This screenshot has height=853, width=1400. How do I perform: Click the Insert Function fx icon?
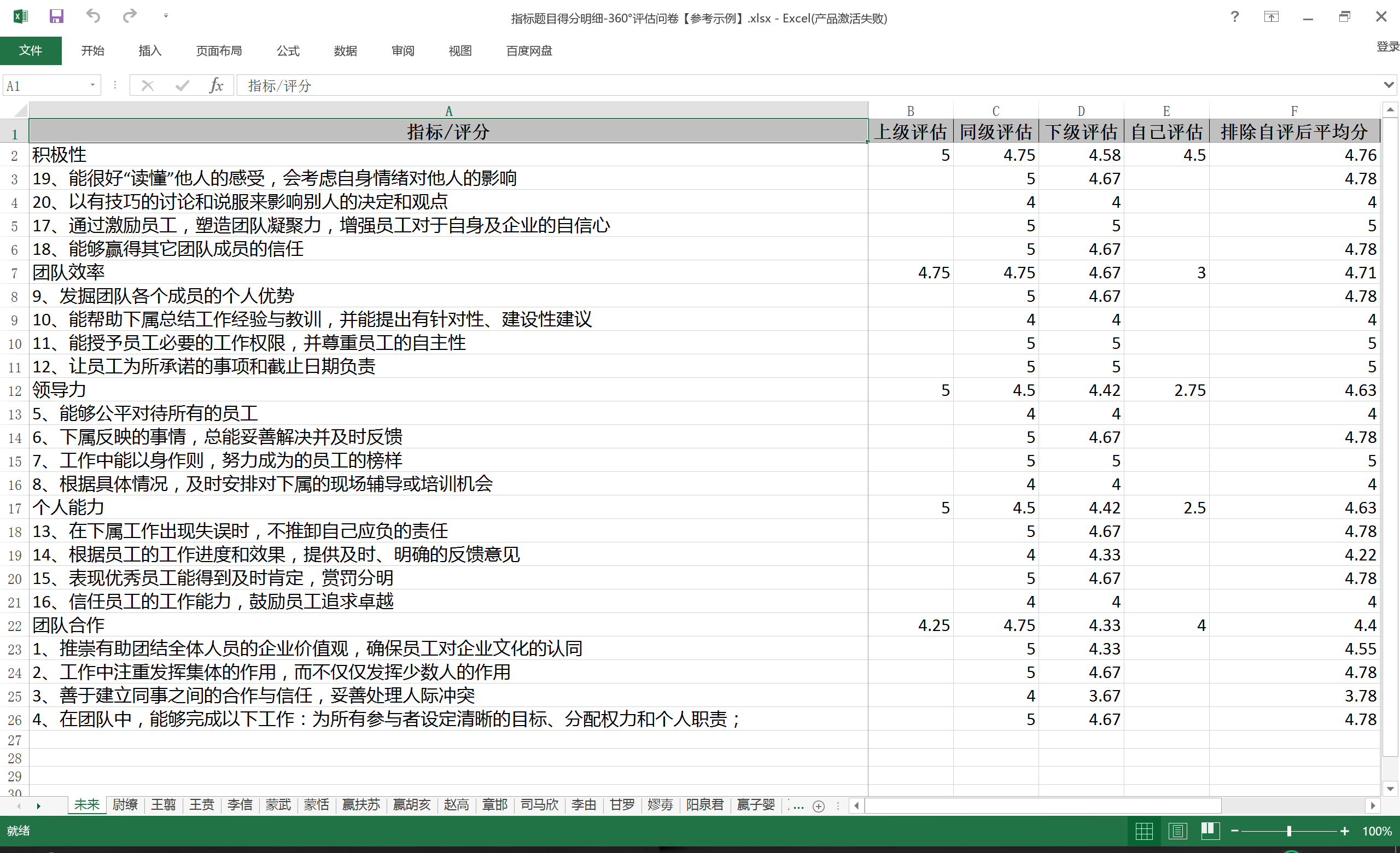click(216, 86)
